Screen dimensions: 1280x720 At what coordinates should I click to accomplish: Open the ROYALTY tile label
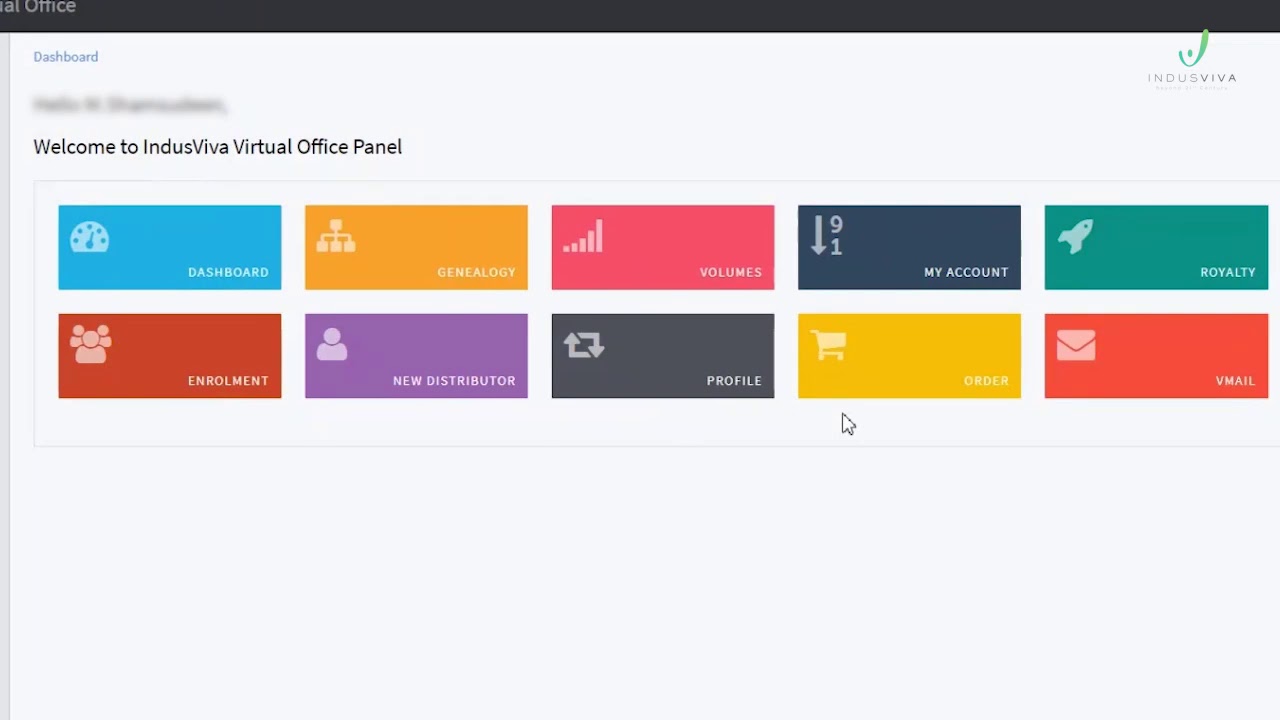pyautogui.click(x=1228, y=272)
